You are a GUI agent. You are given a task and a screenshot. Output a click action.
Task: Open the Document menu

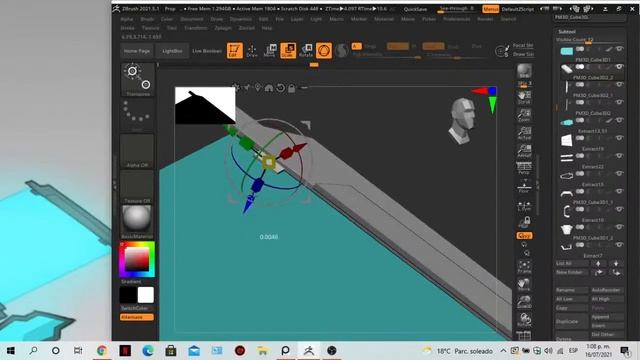(191, 19)
